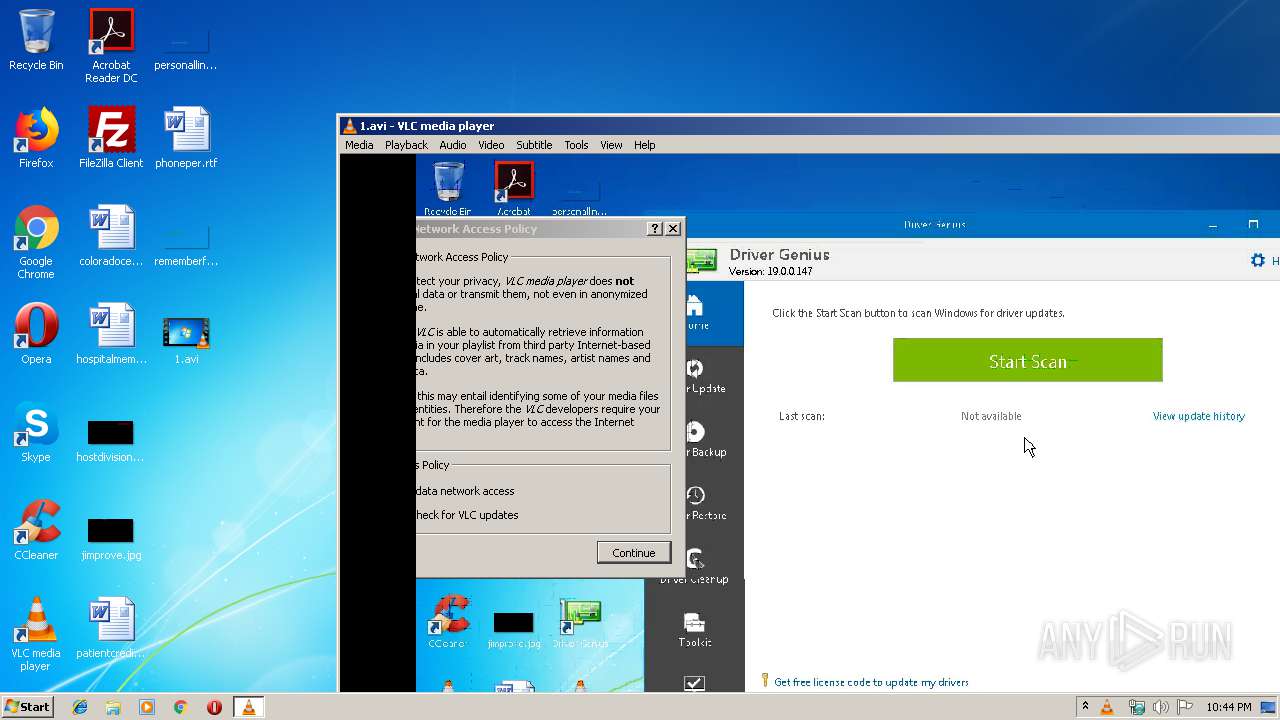The width and height of the screenshot is (1280, 720).
Task: Open the Start menu
Action: pos(27,707)
